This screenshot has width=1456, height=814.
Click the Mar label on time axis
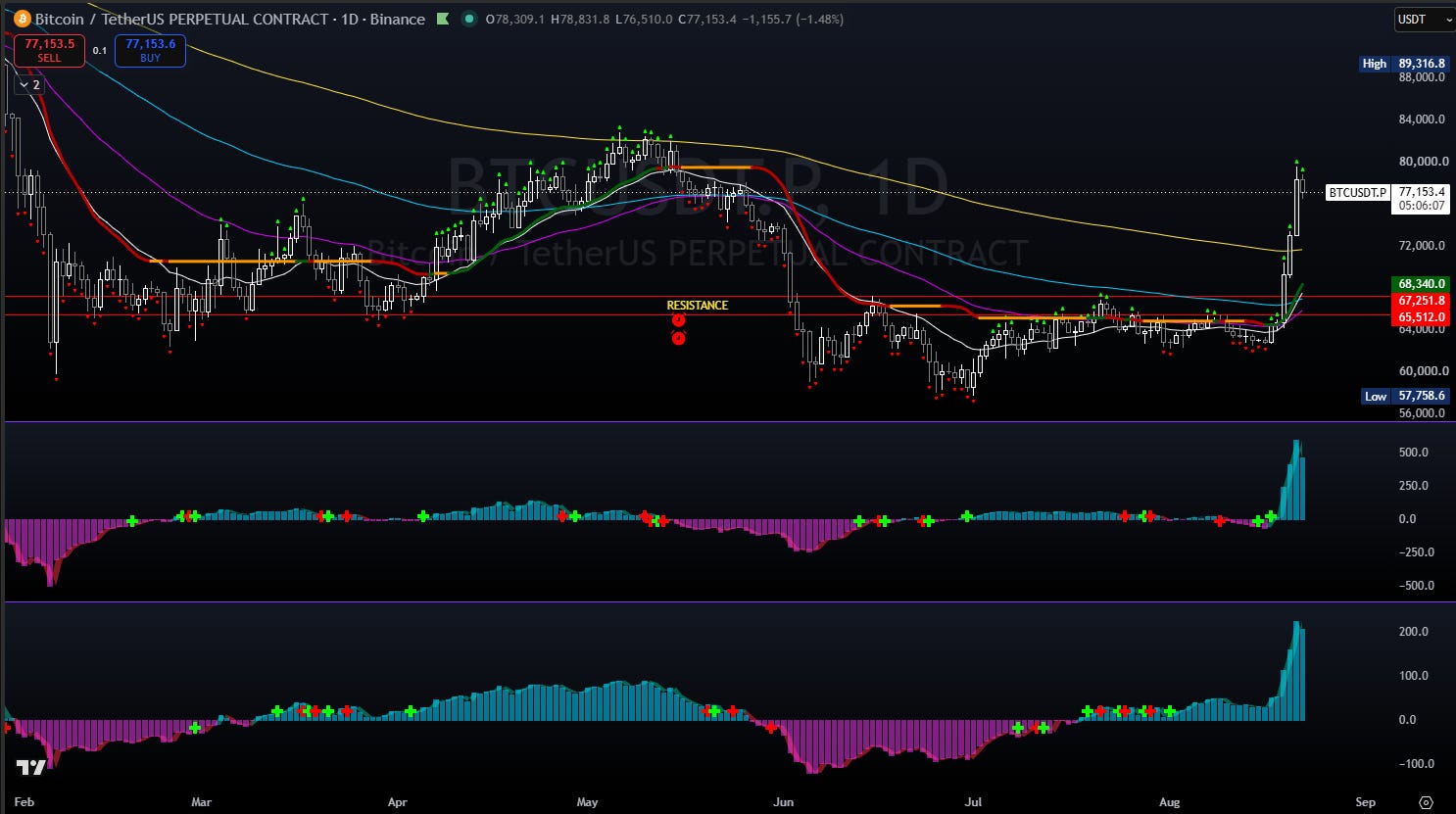[x=201, y=802]
